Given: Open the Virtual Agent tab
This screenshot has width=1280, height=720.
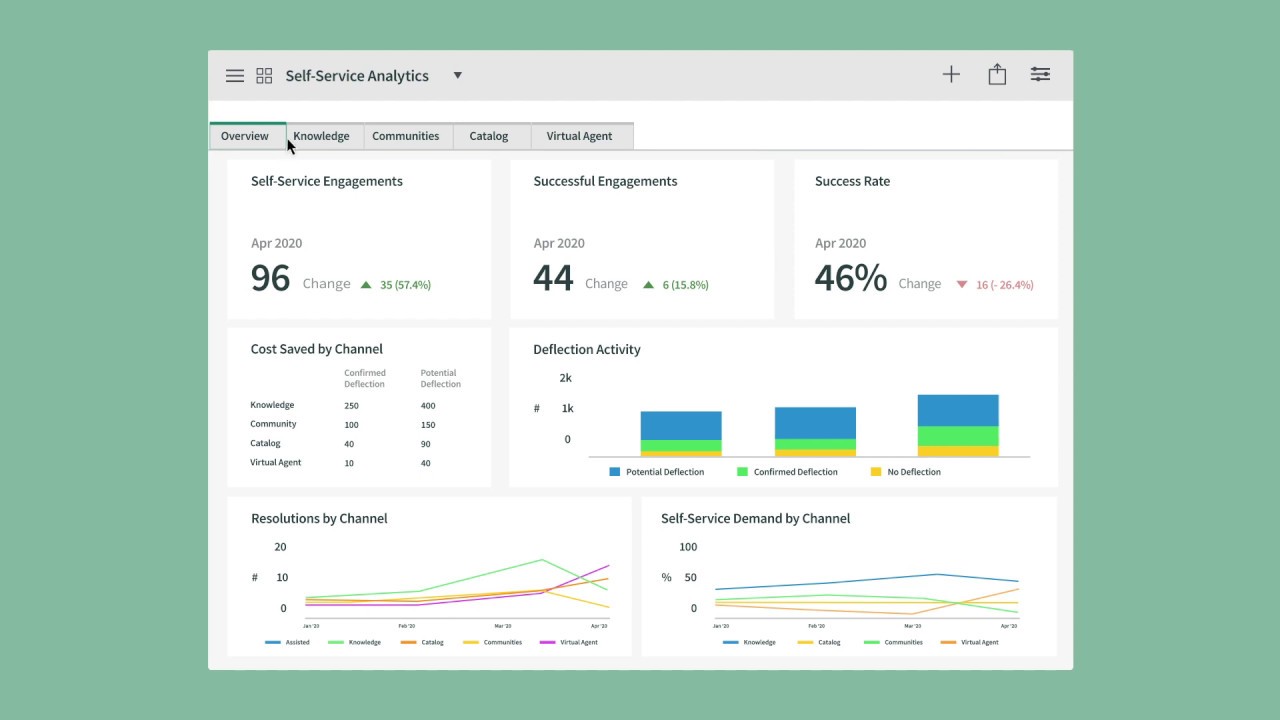Looking at the screenshot, I should (x=580, y=136).
